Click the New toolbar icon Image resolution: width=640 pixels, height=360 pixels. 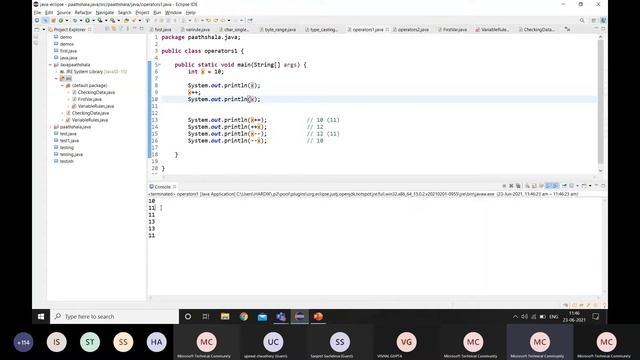(37, 20)
